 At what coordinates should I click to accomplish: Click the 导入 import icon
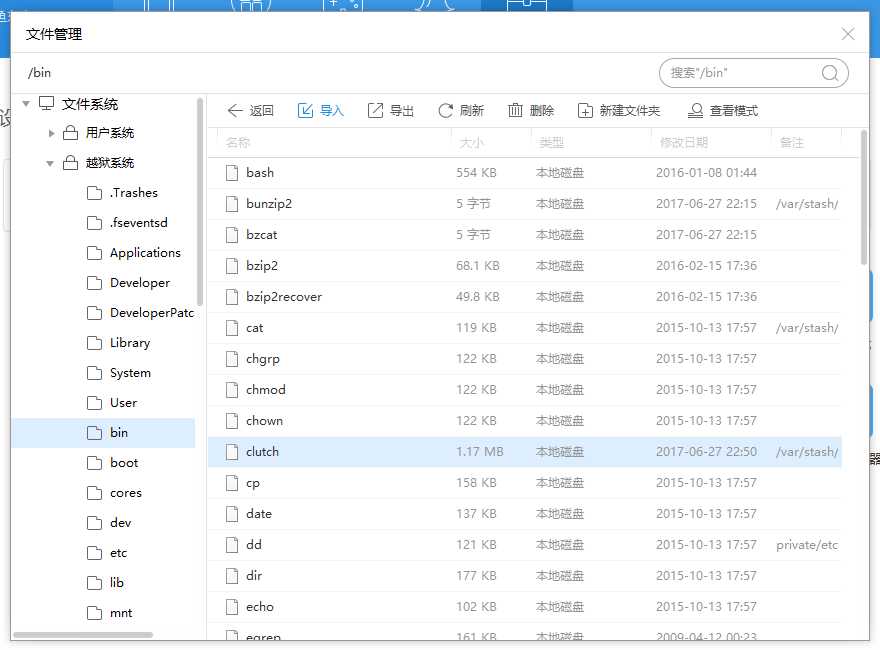pyautogui.click(x=306, y=111)
